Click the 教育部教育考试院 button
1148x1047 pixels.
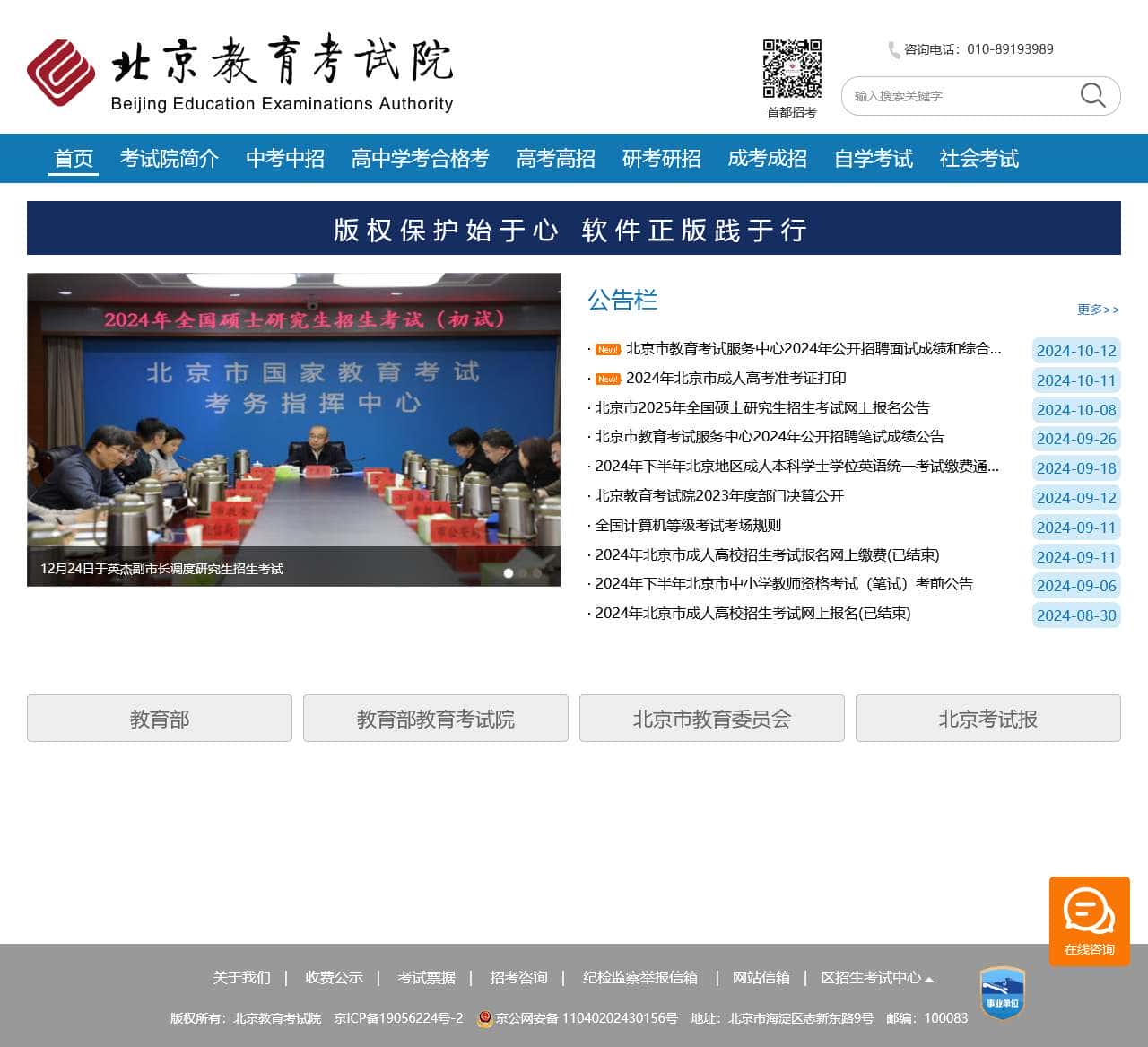[436, 719]
